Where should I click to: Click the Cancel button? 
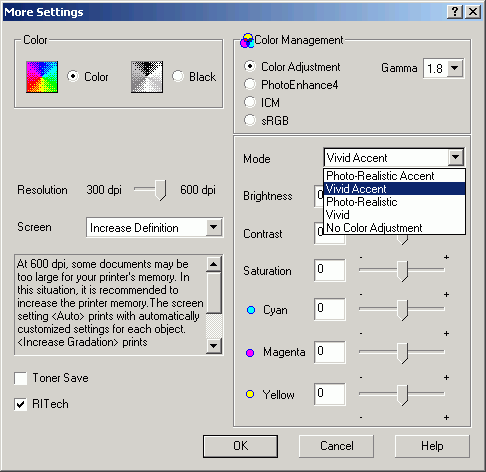[336, 446]
